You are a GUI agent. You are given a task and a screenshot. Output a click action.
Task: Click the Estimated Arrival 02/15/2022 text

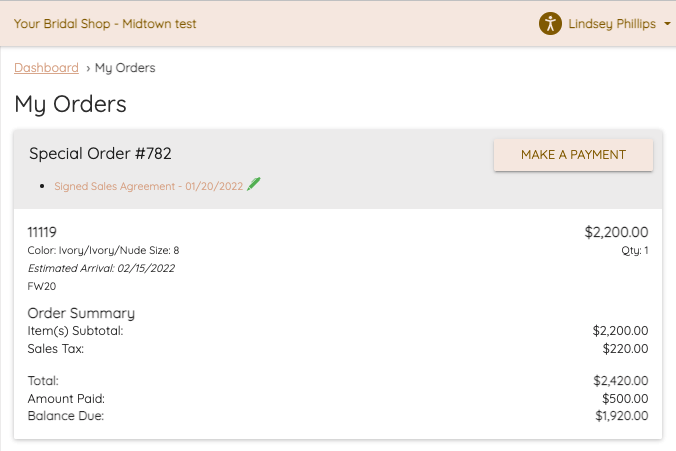(101, 268)
